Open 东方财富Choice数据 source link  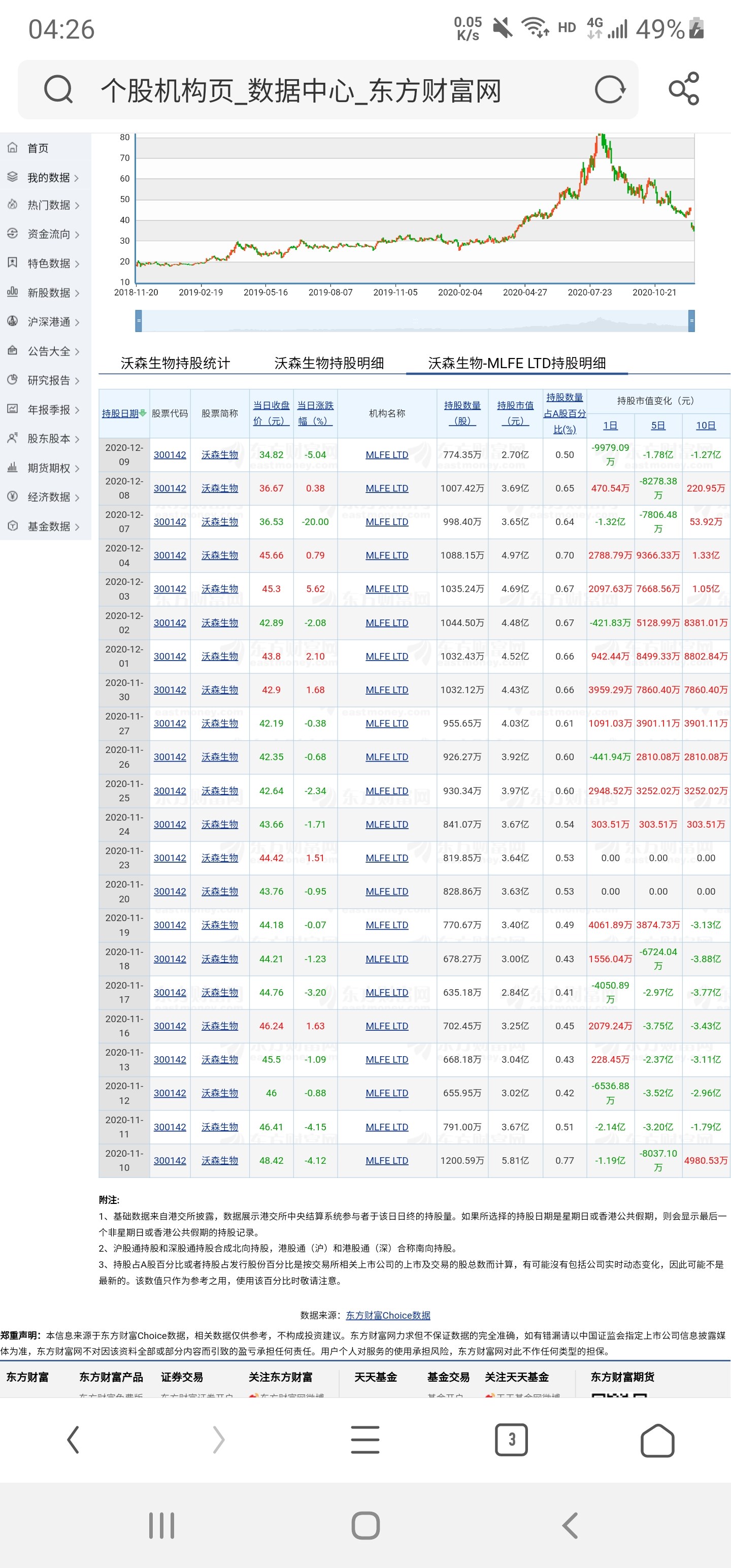[388, 1316]
